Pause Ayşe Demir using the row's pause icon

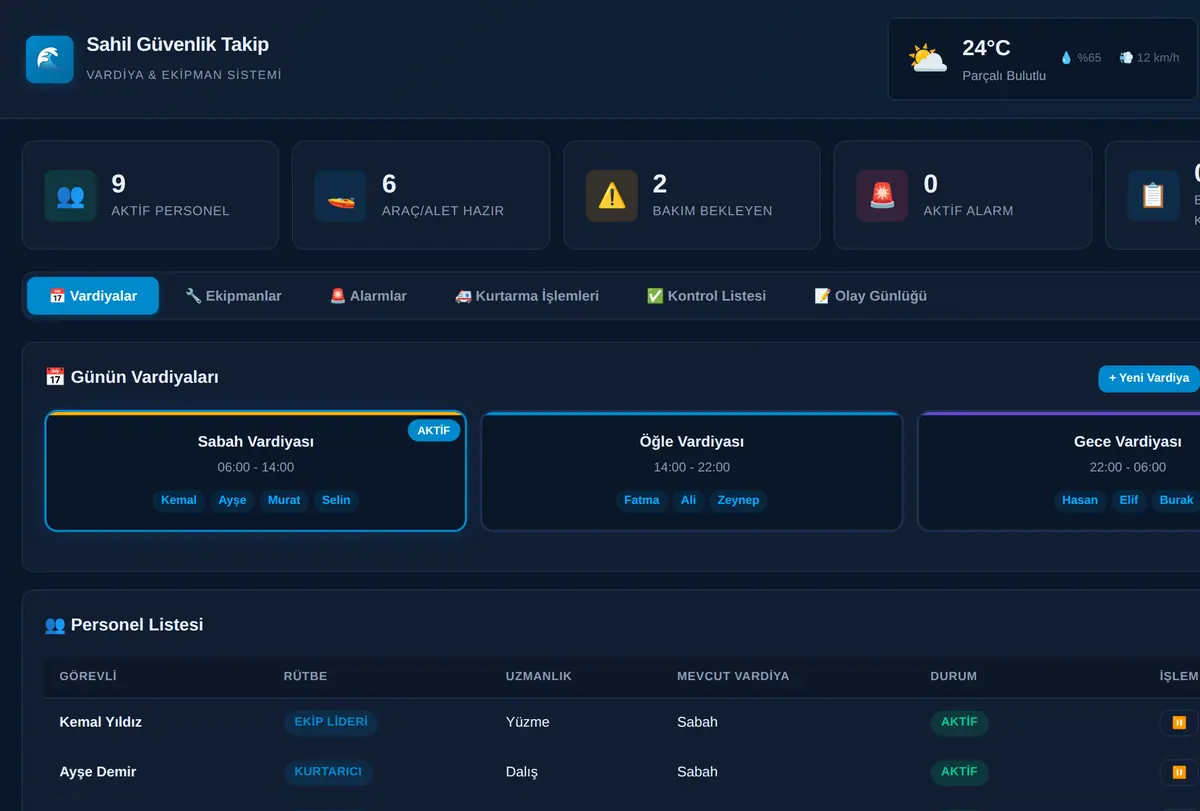1179,772
